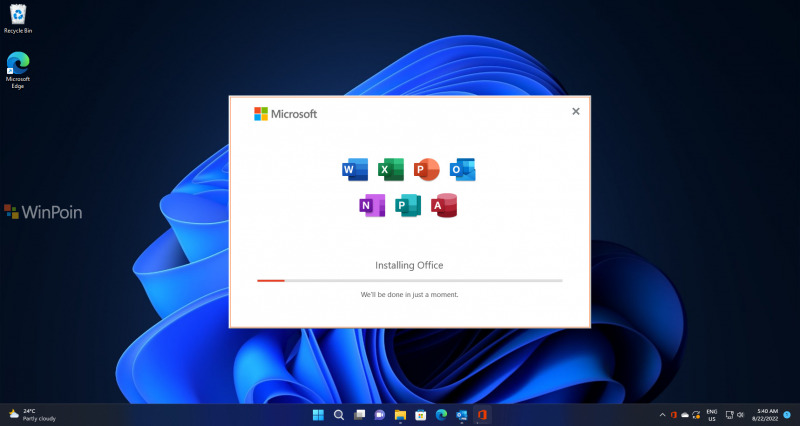
Task: Open taskbar Search
Action: 339,414
